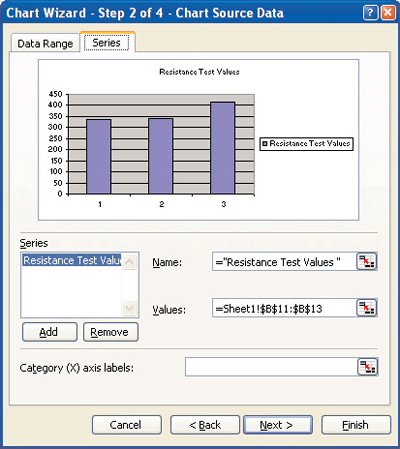Click Finish to create the chart
Screen dimensions: 400x449
pyautogui.click(x=356, y=425)
